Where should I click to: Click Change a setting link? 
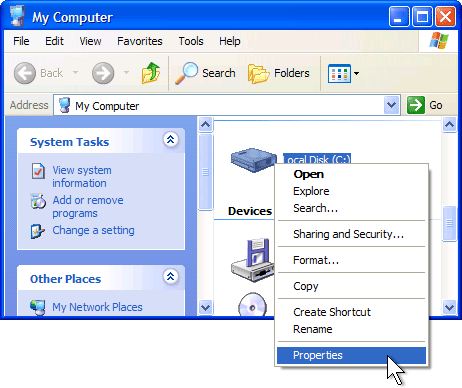click(93, 230)
